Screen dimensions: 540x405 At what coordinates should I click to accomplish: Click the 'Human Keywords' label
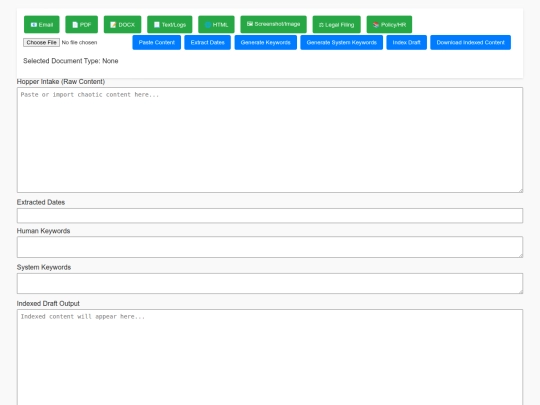tap(43, 231)
